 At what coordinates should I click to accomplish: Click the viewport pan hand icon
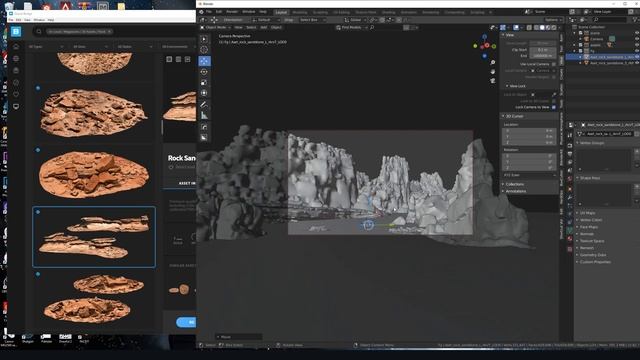tap(493, 72)
